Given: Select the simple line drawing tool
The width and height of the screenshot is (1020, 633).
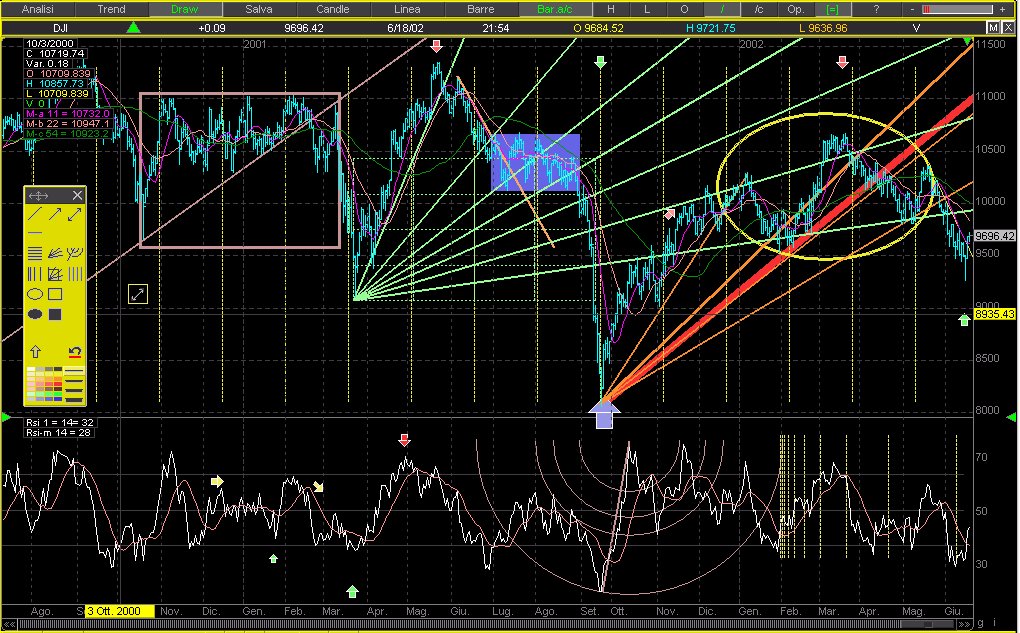Looking at the screenshot, I should tap(34, 214).
